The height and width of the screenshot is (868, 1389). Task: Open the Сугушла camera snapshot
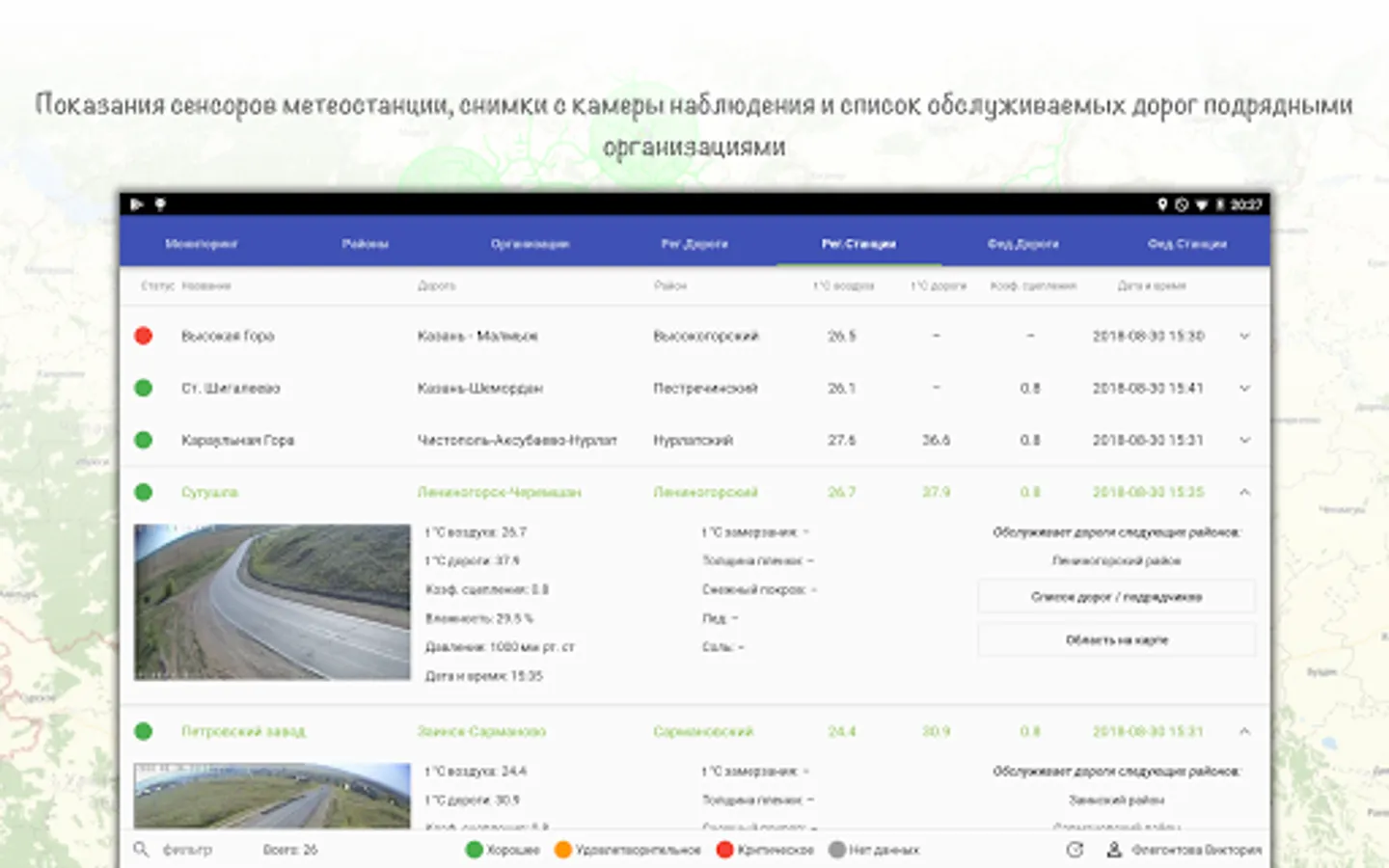(272, 602)
